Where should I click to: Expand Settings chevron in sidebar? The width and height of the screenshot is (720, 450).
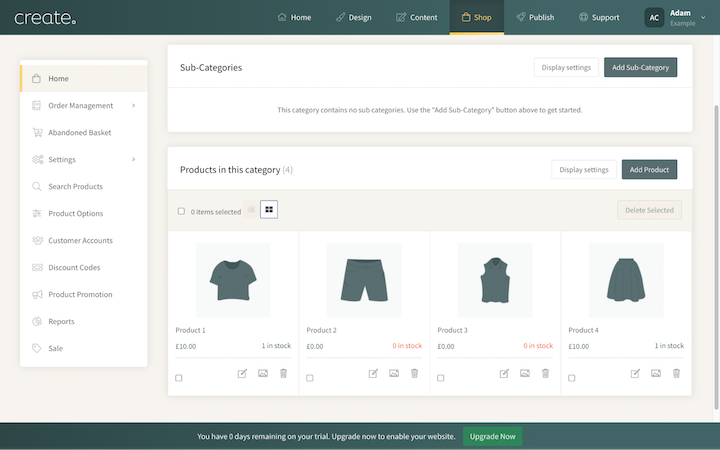134,159
